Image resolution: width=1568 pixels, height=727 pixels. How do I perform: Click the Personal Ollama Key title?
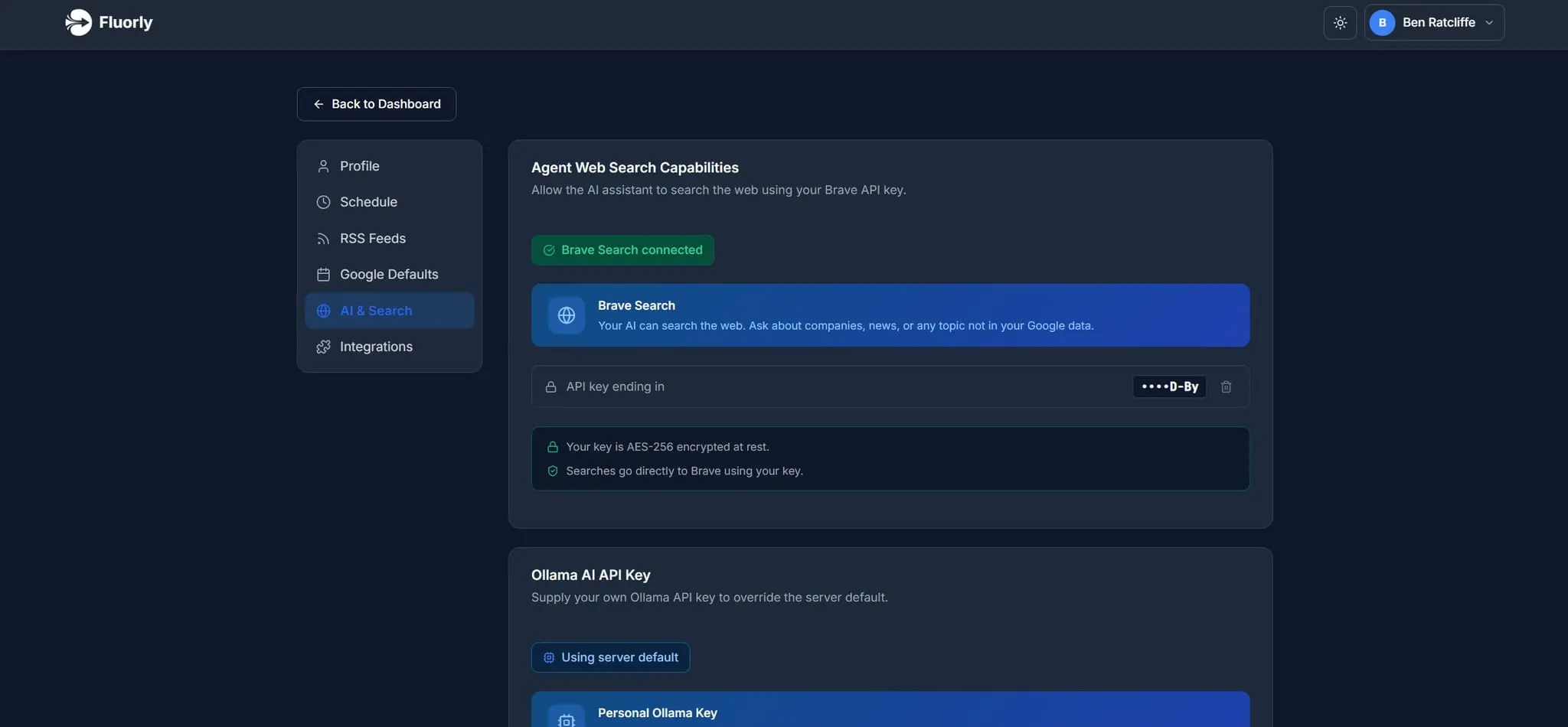pos(658,713)
